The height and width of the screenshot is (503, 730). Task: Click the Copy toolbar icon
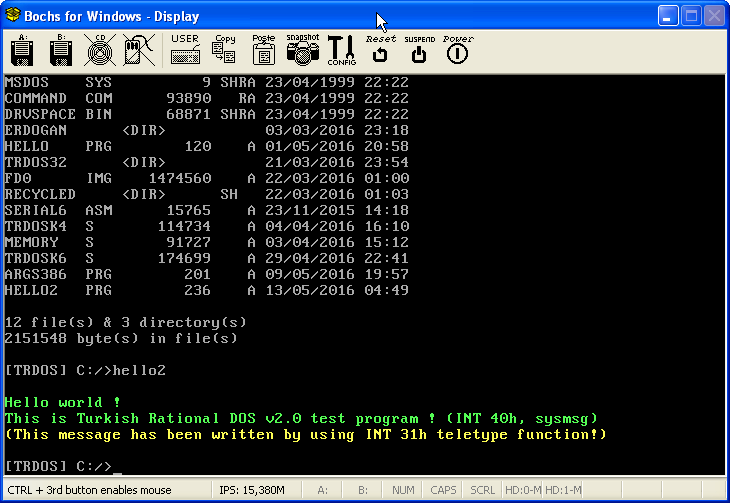click(x=224, y=49)
